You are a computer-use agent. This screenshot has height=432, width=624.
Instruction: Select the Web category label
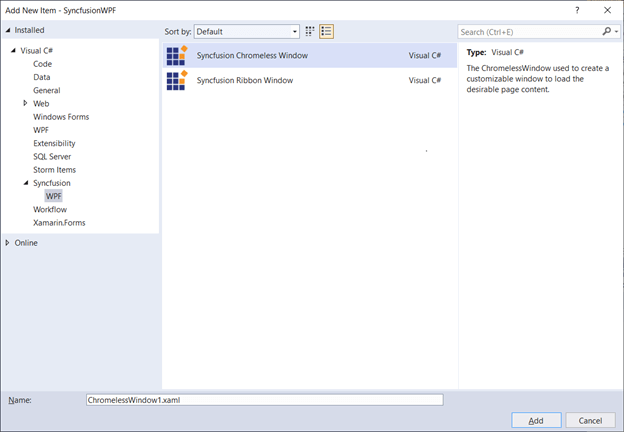click(x=41, y=103)
